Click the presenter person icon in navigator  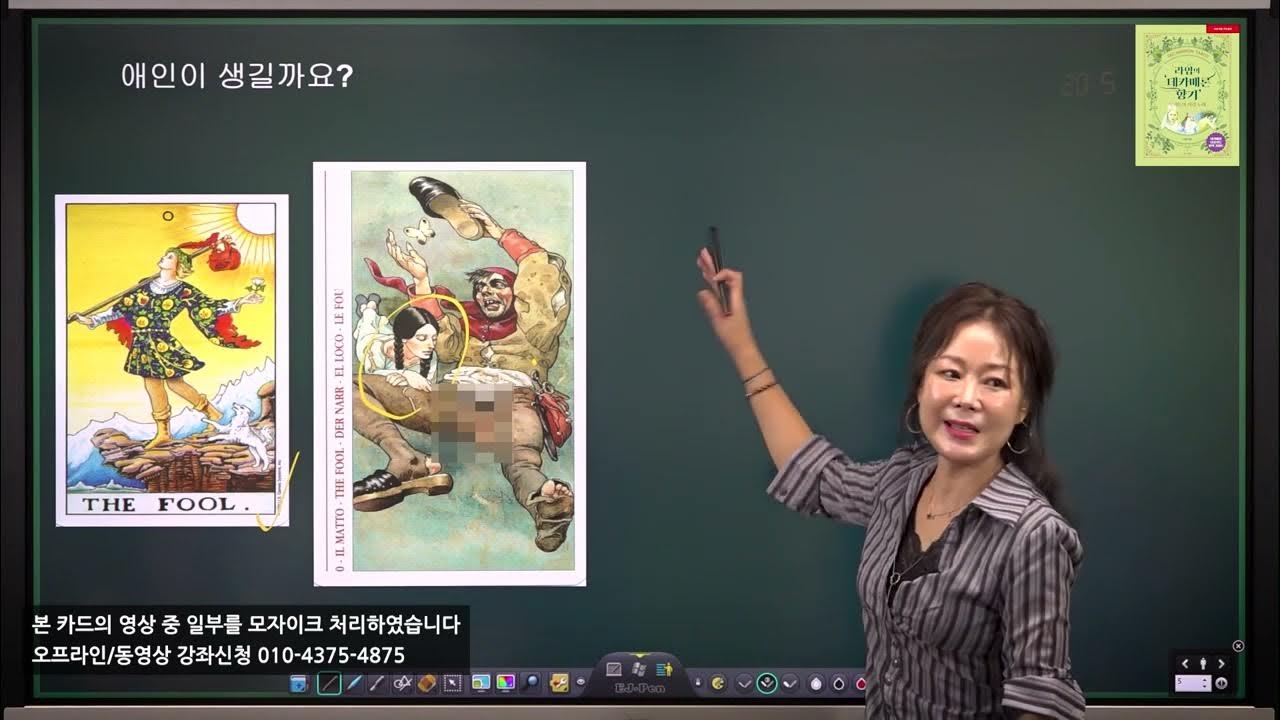pyautogui.click(x=1203, y=663)
